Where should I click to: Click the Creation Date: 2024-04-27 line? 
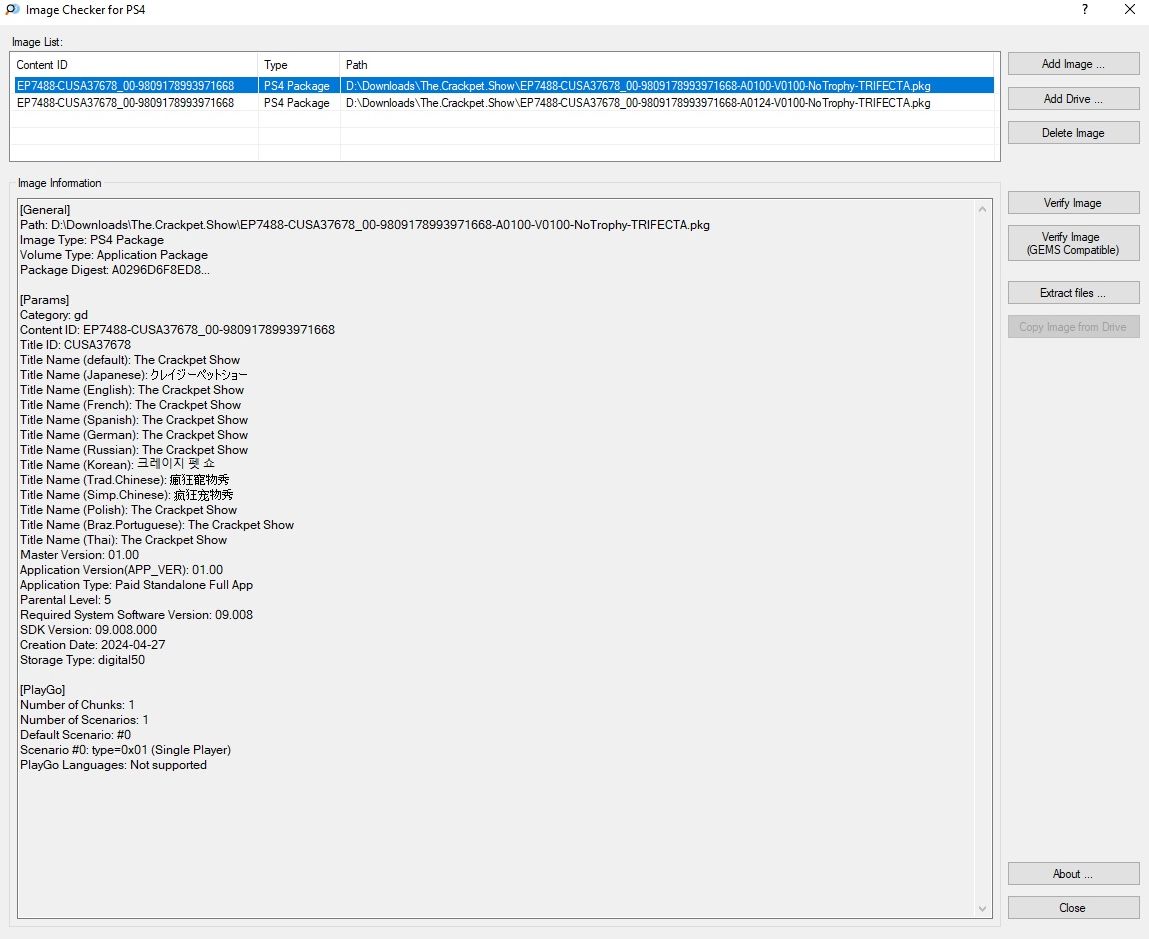click(92, 645)
